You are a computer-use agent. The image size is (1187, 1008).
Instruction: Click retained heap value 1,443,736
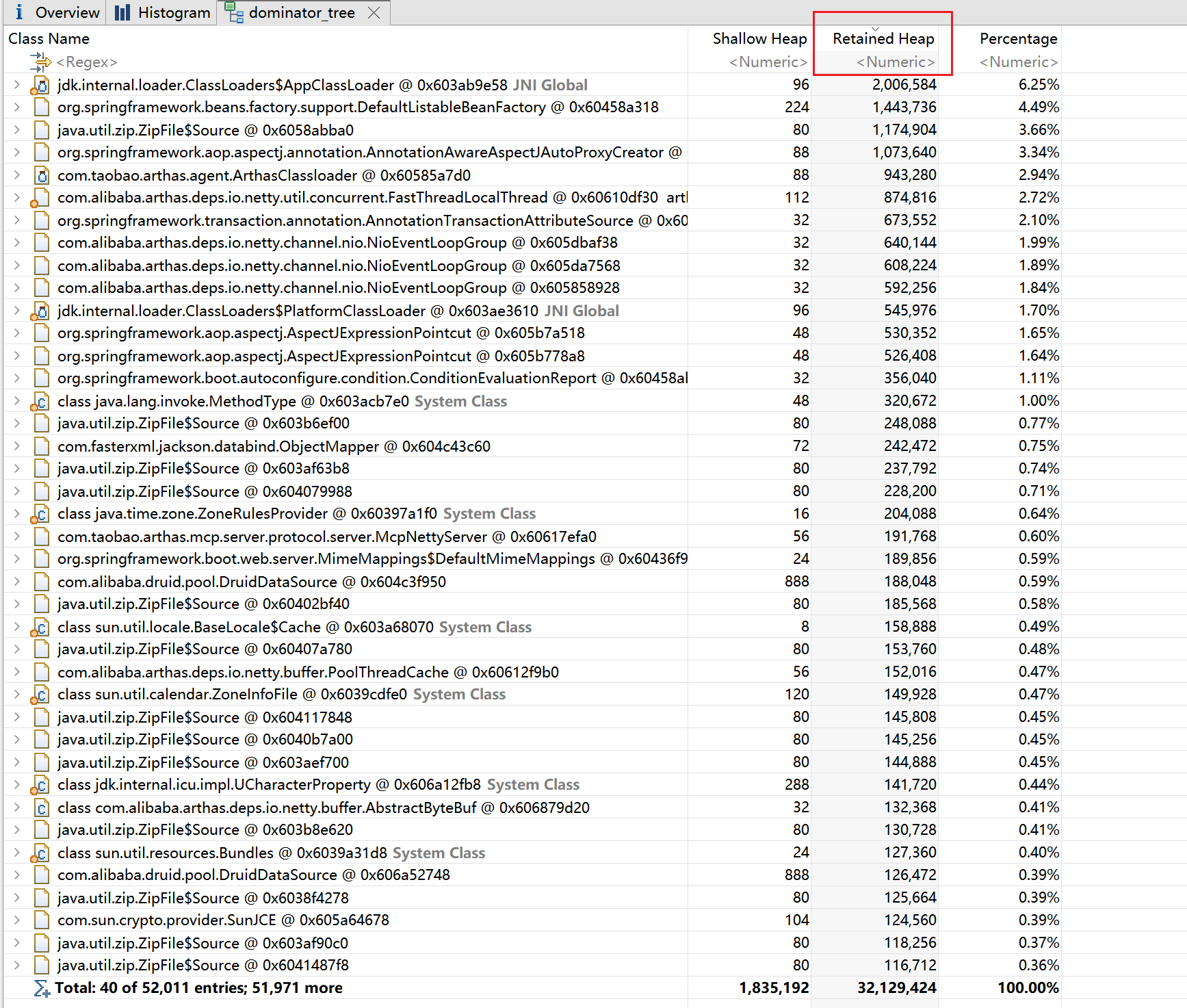point(904,107)
